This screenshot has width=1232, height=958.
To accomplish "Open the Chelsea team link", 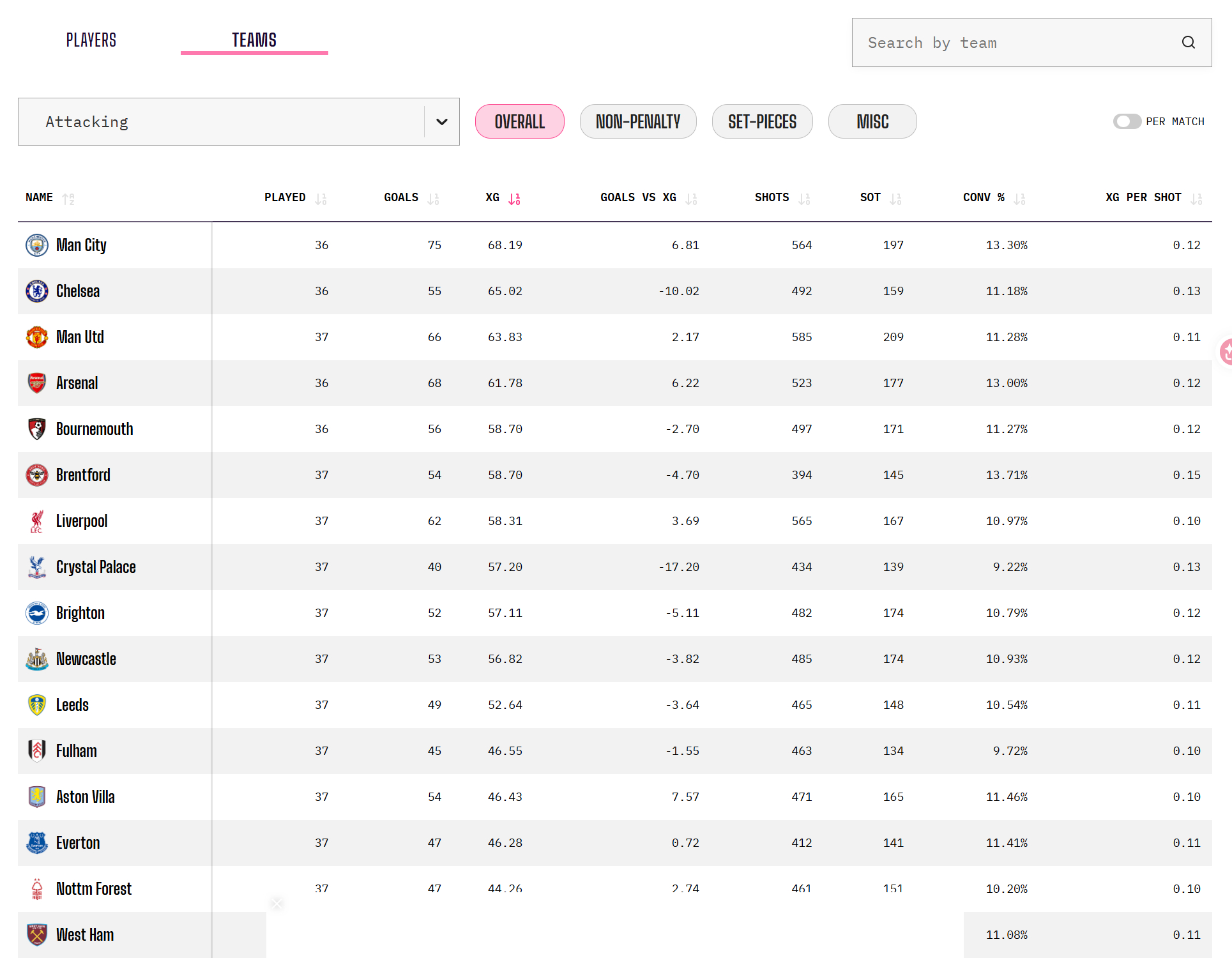I will pyautogui.click(x=78, y=291).
